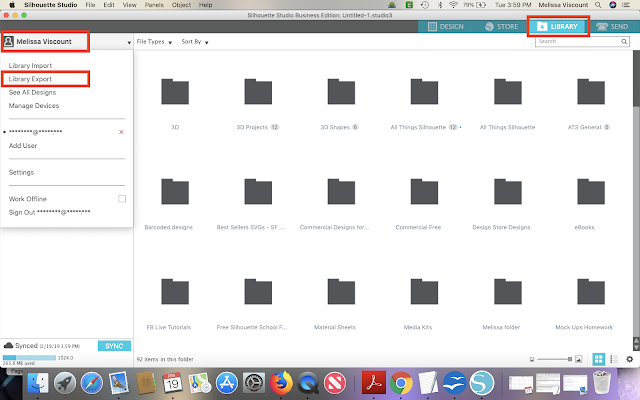Viewport: 640px width, 400px height.
Task: Open Adobe Acrobat from the Dock
Action: tap(373, 383)
